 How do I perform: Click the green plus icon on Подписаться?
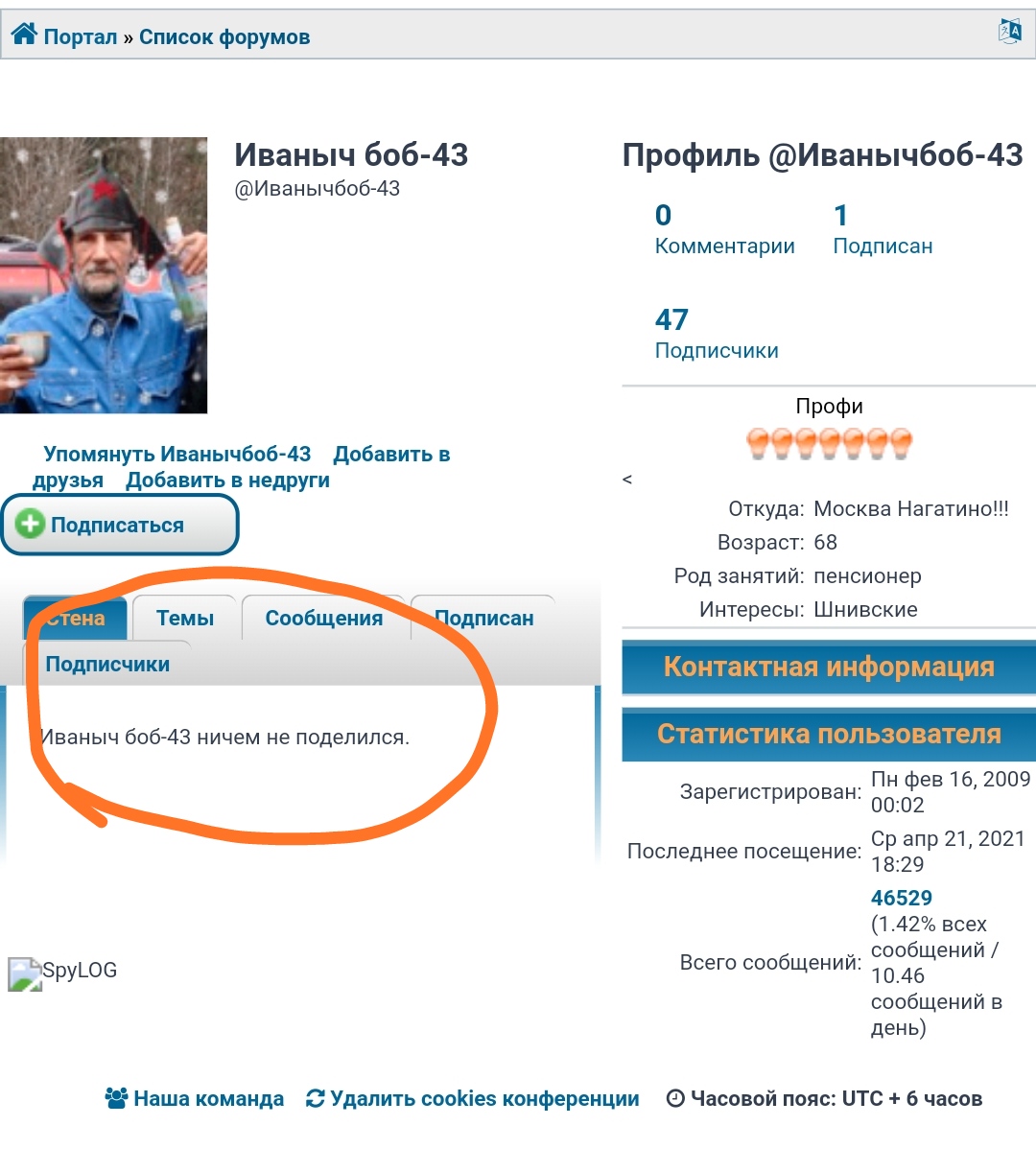pos(30,524)
